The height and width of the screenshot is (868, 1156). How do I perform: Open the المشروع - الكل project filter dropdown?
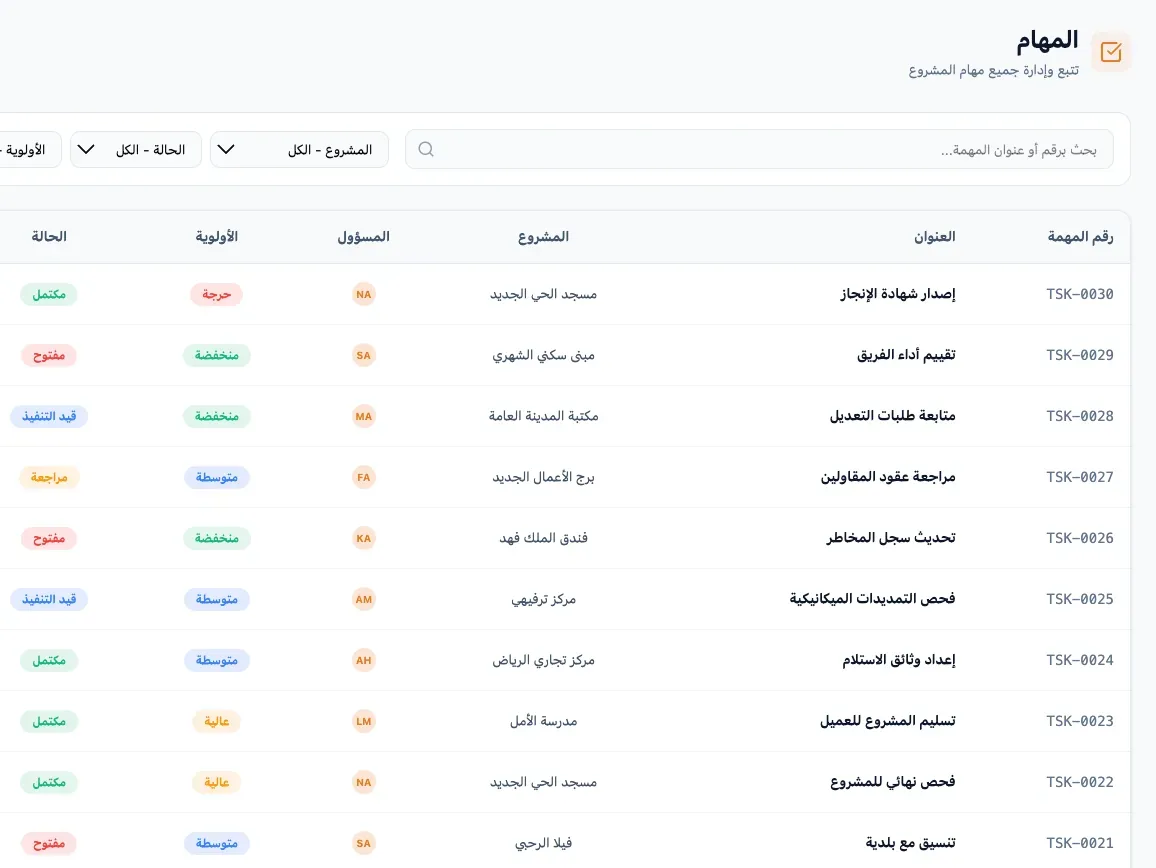tap(299, 149)
